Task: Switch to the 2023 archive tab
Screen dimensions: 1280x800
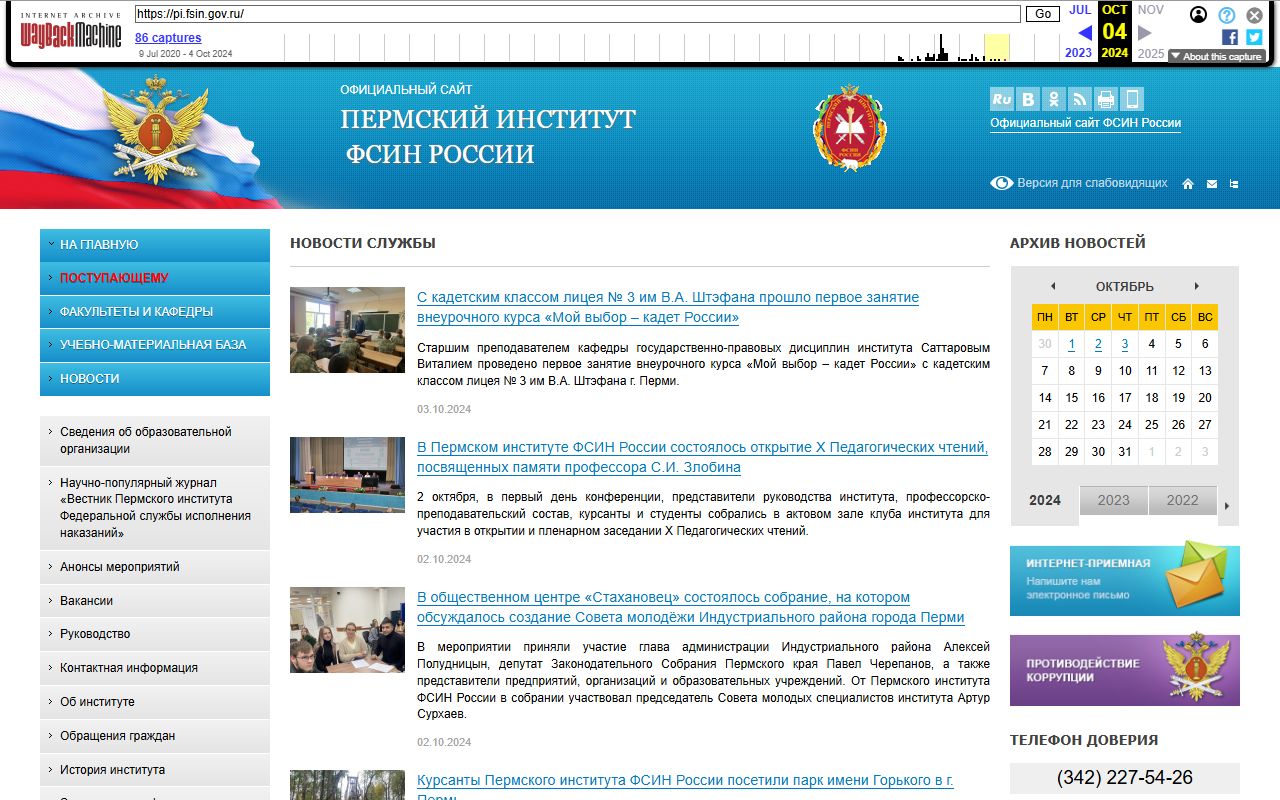Action: 1113,500
